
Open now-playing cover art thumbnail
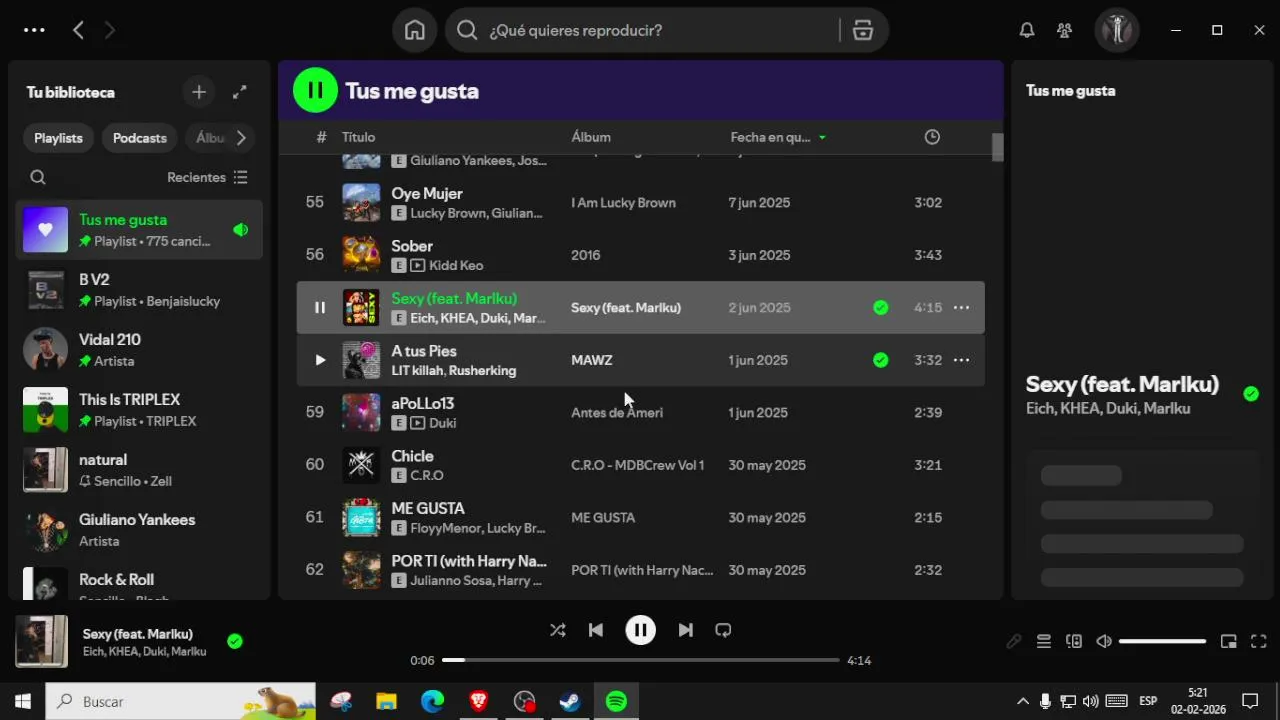41,641
